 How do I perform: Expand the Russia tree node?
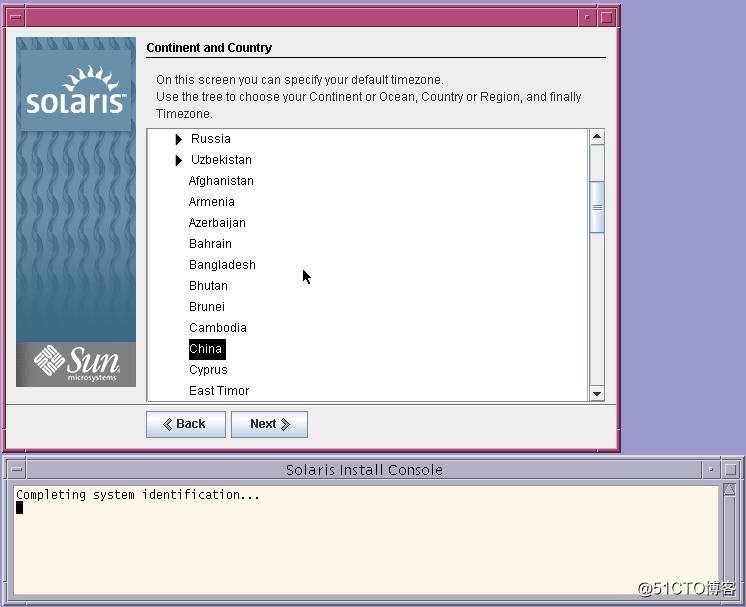[178, 139]
